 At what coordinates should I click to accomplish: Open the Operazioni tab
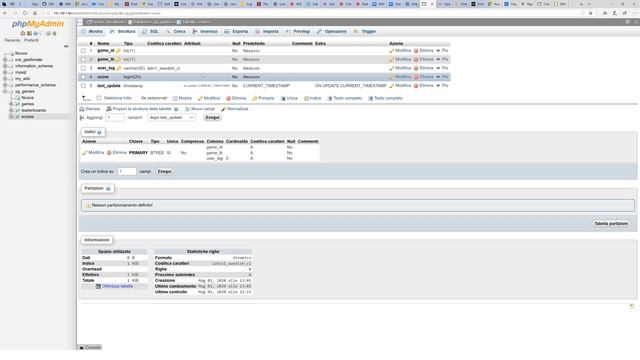pos(331,31)
